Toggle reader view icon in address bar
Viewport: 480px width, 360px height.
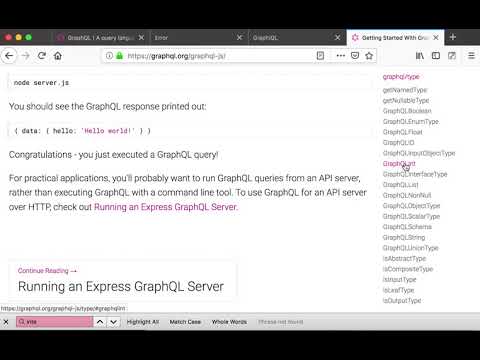point(320,56)
